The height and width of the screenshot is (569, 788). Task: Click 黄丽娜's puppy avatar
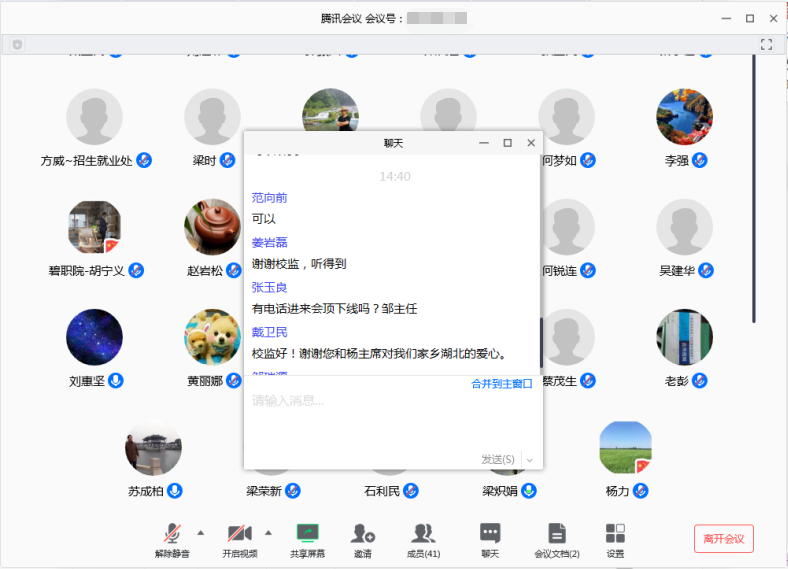[x=213, y=337]
